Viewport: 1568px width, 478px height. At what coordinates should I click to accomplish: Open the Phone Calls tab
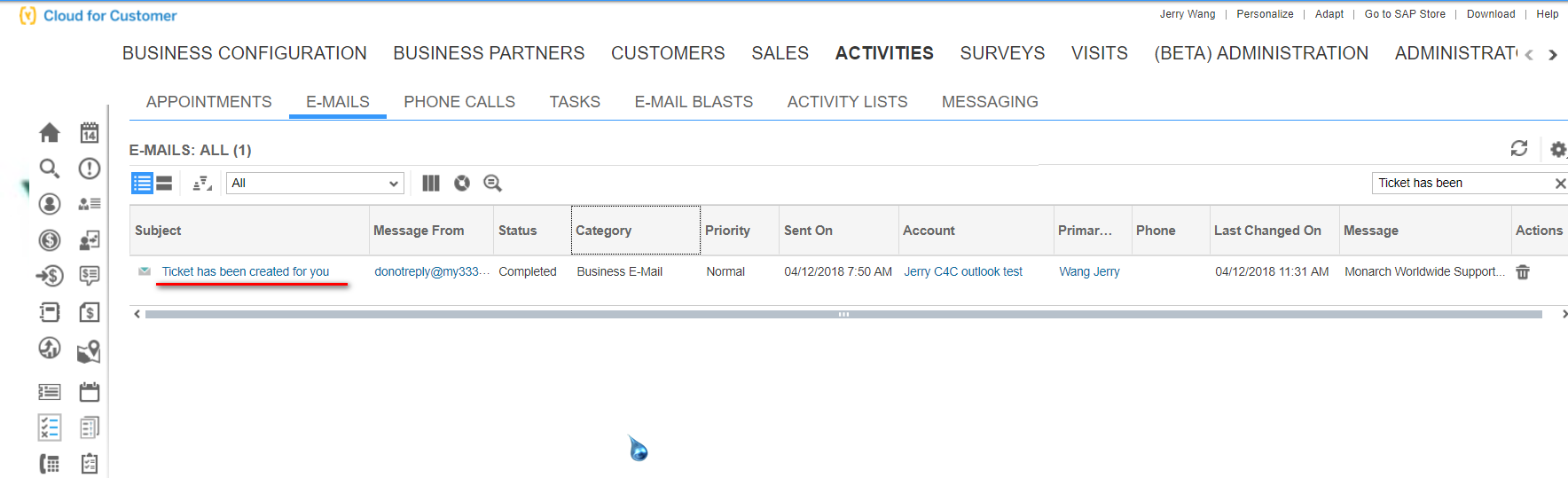pos(459,102)
